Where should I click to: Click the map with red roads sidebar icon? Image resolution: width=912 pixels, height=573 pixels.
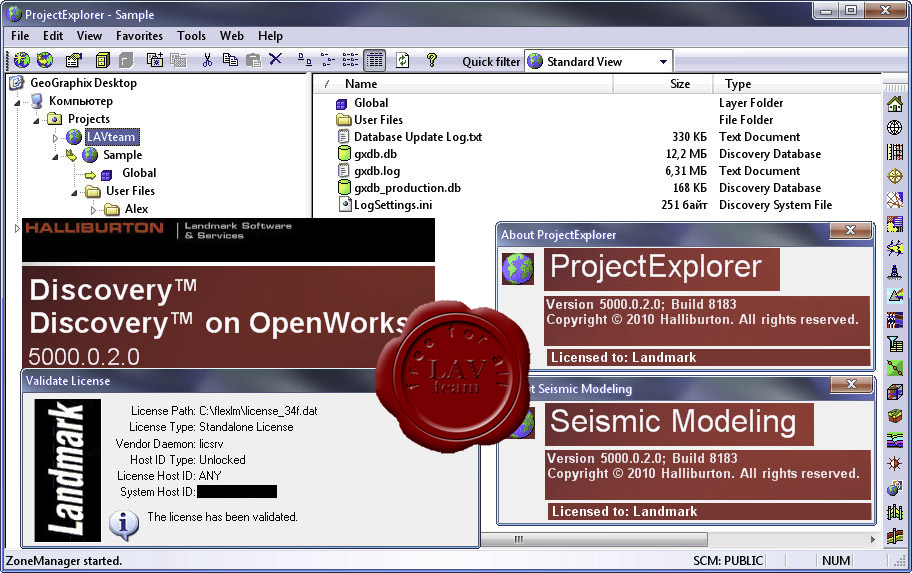click(x=895, y=200)
